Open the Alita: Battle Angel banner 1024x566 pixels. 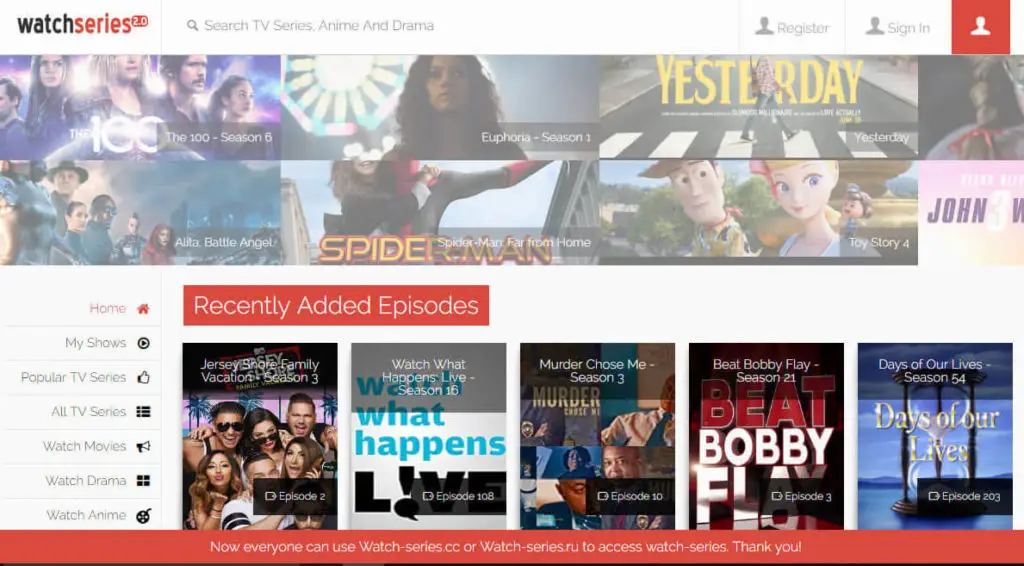(140, 213)
